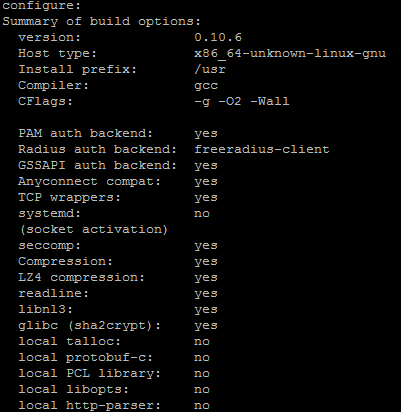Click the gcc compiler value

point(206,86)
